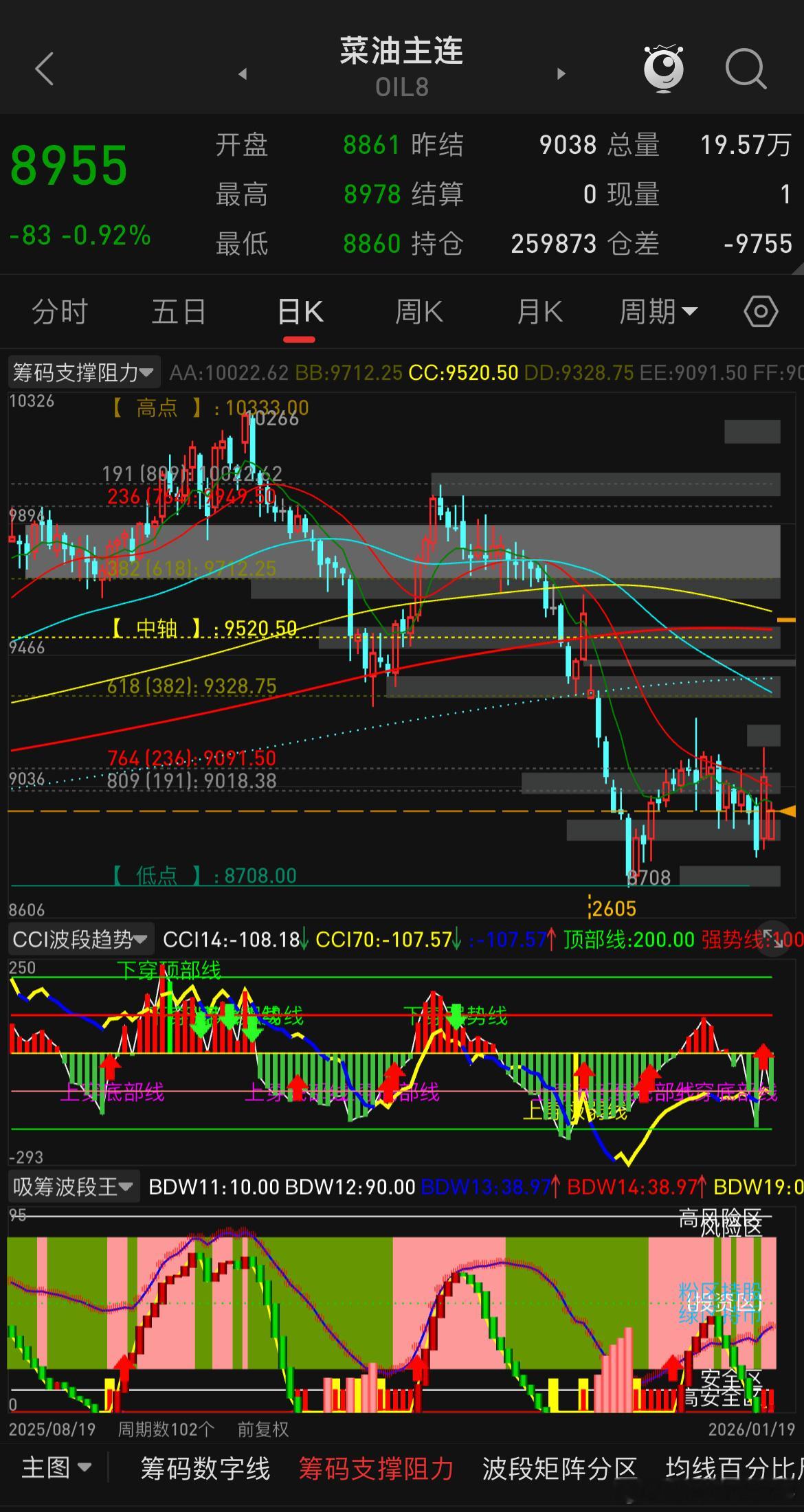This screenshot has width=804, height=1512.
Task: Tap the 高点 10333.00 label
Action: [x=210, y=408]
